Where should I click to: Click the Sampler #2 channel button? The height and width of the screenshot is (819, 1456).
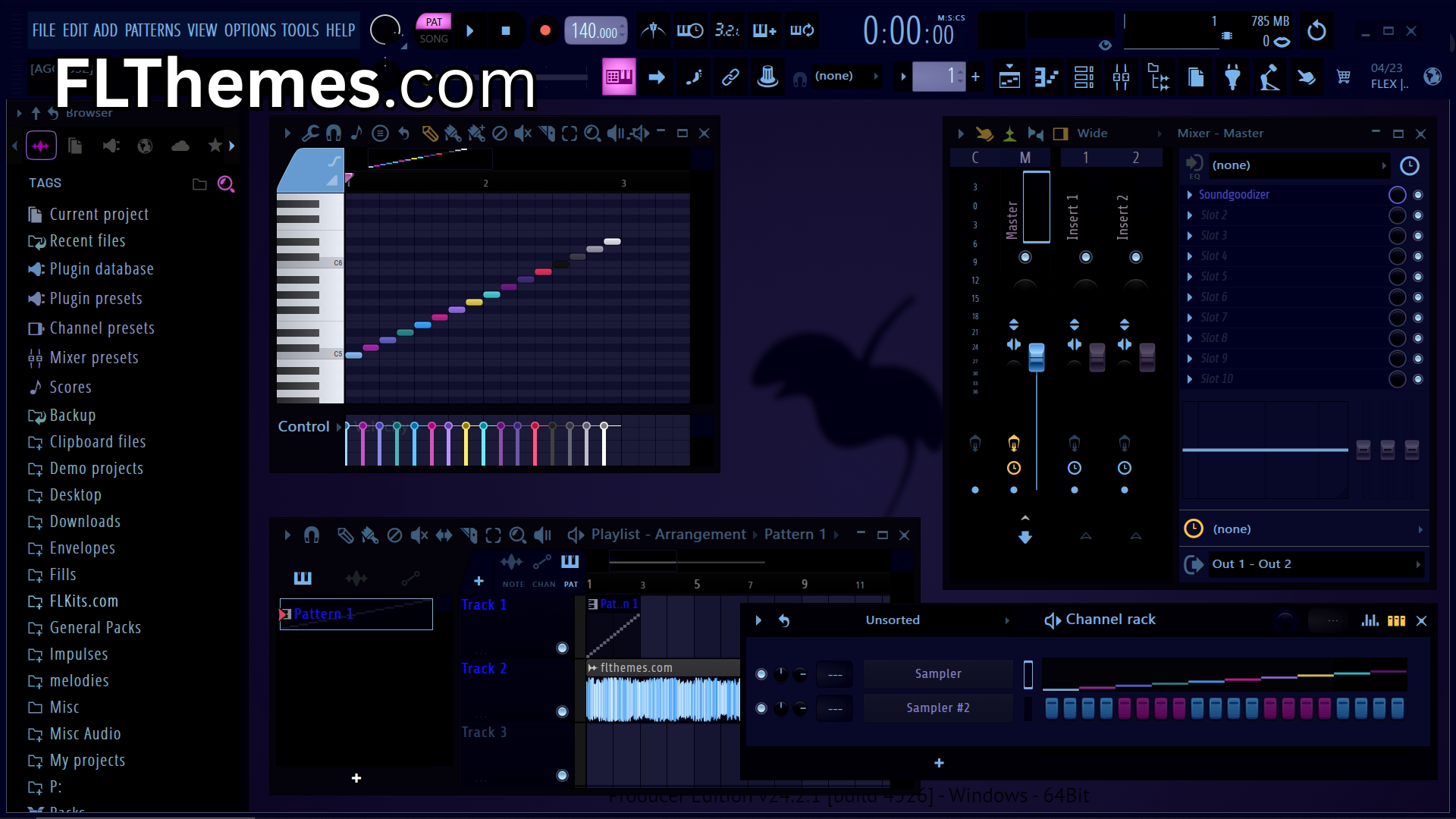pos(938,708)
